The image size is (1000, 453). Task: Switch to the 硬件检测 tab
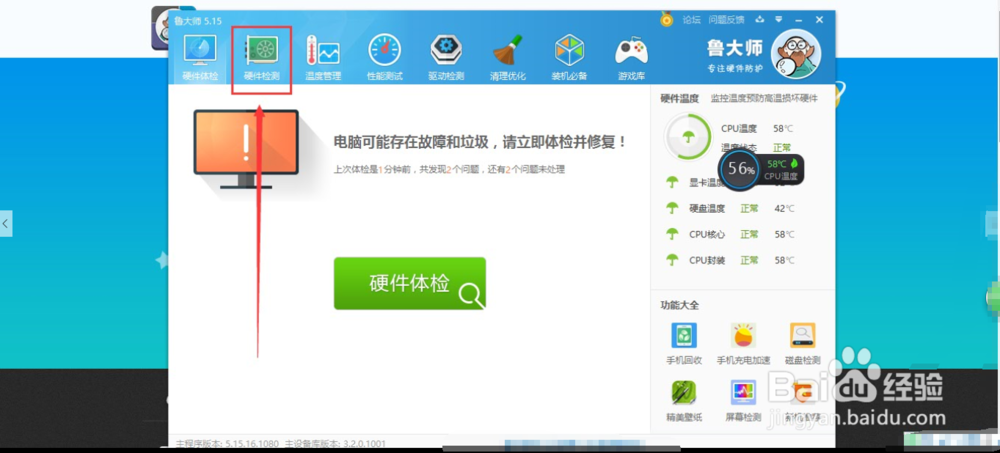(x=261, y=57)
